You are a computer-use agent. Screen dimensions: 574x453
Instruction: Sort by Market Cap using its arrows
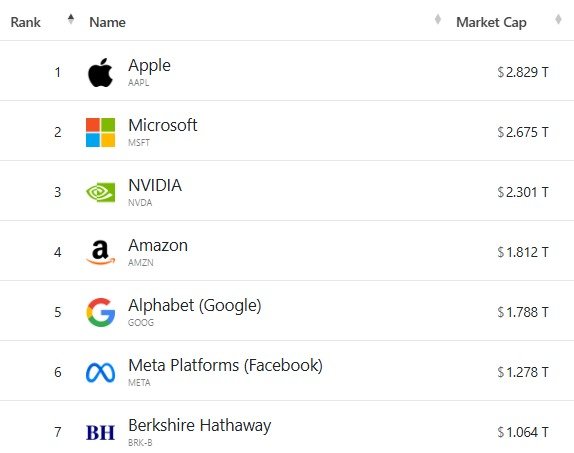(558, 19)
